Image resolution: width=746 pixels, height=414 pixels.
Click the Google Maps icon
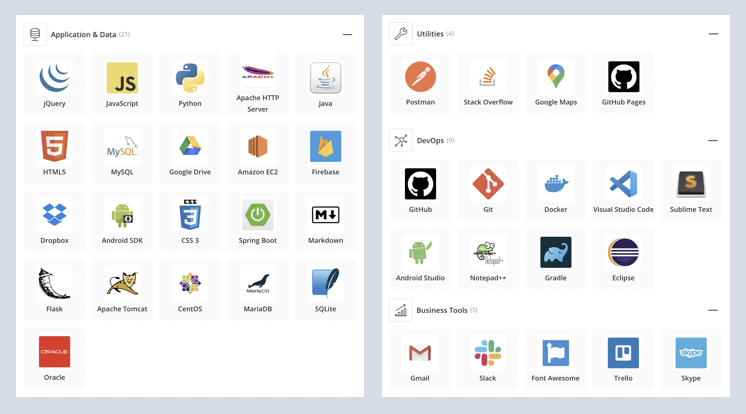tap(556, 77)
